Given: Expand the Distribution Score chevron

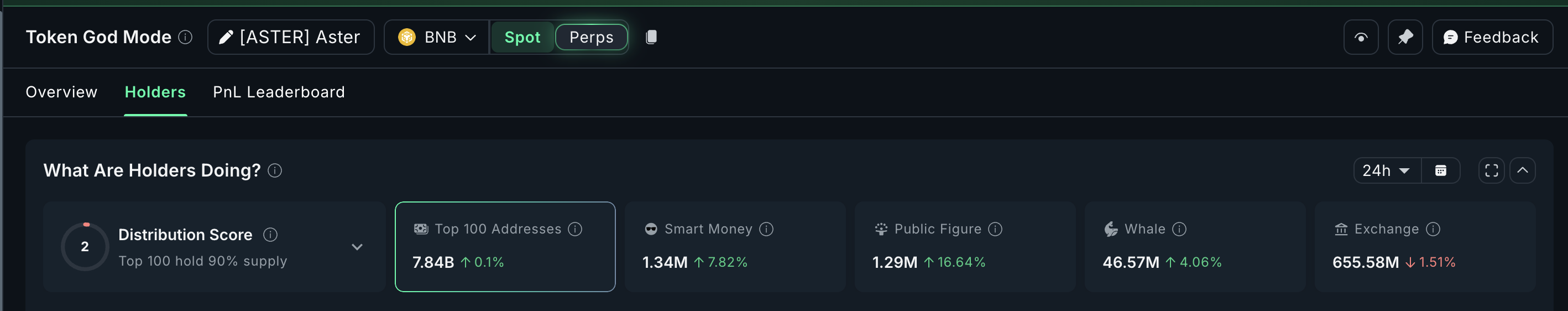Looking at the screenshot, I should (357, 247).
